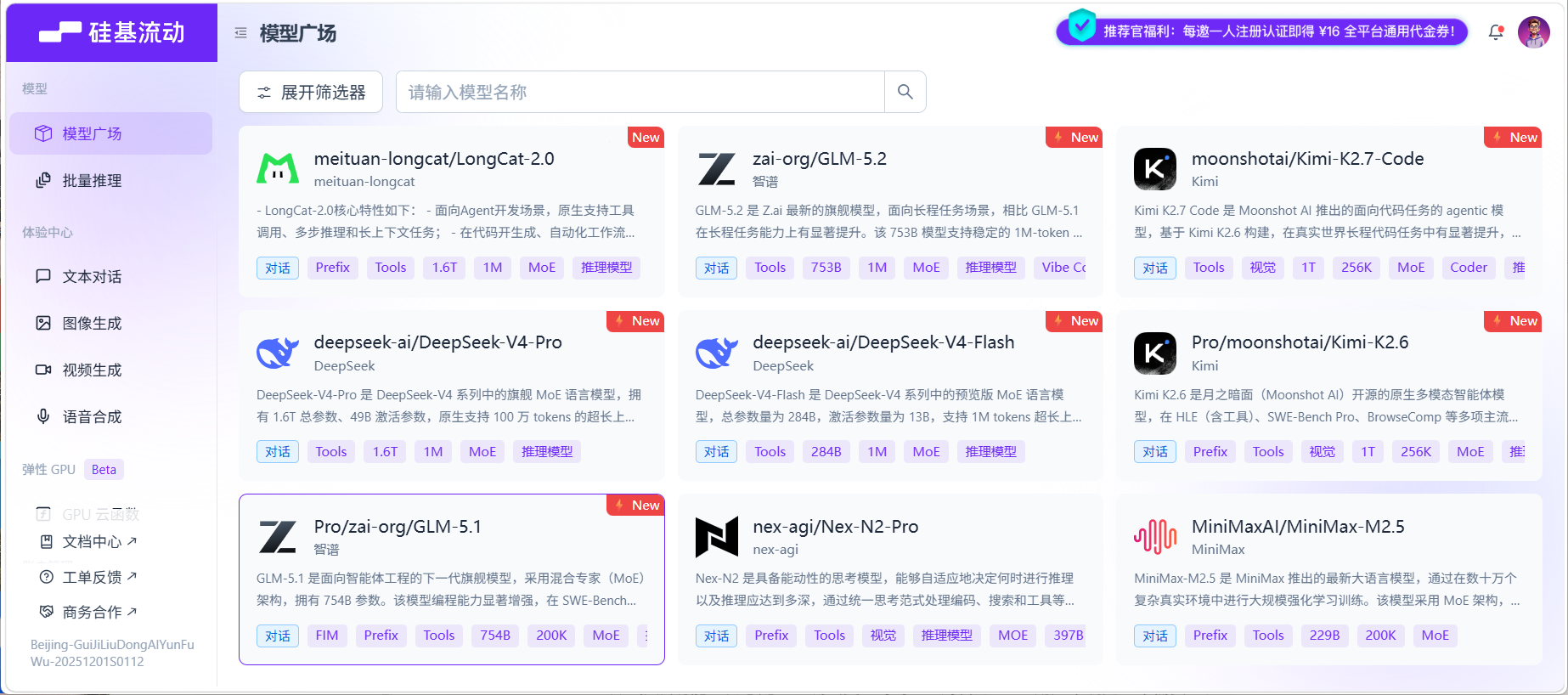Click the FIM tag on Pro GLM-5.1 card

(x=327, y=636)
